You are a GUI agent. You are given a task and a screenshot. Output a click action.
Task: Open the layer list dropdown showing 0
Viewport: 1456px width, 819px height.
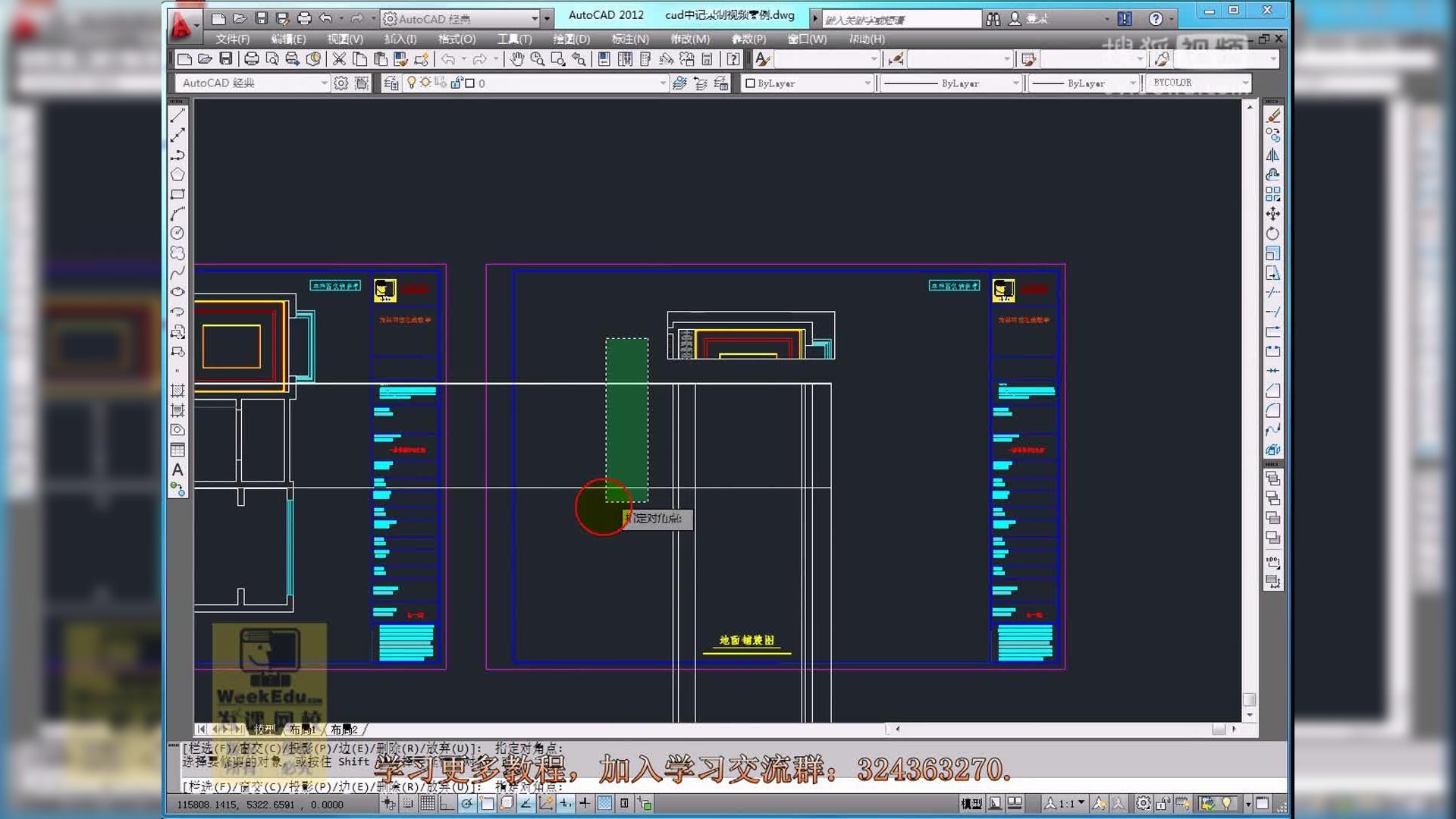(663, 83)
